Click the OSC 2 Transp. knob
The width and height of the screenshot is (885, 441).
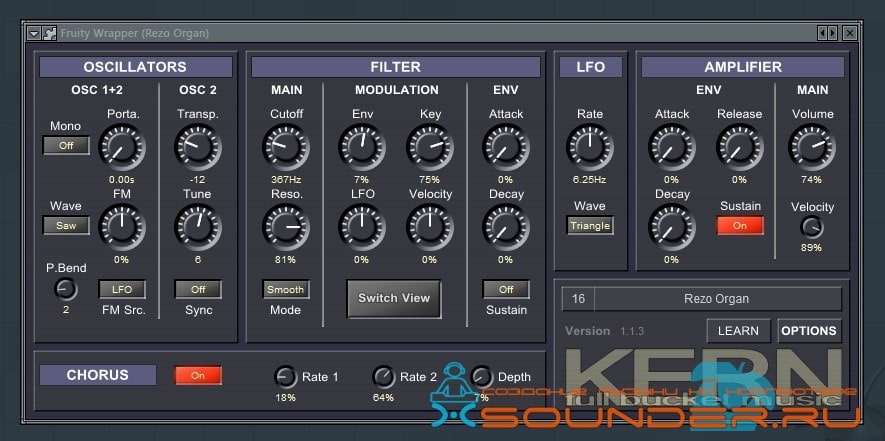[x=198, y=147]
